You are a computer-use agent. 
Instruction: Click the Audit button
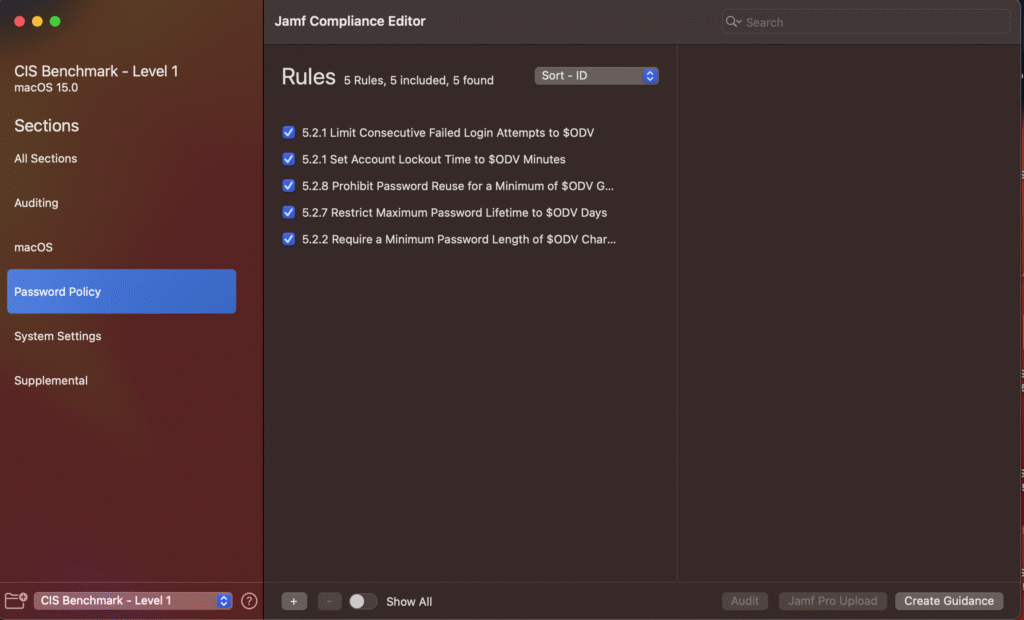pos(745,601)
